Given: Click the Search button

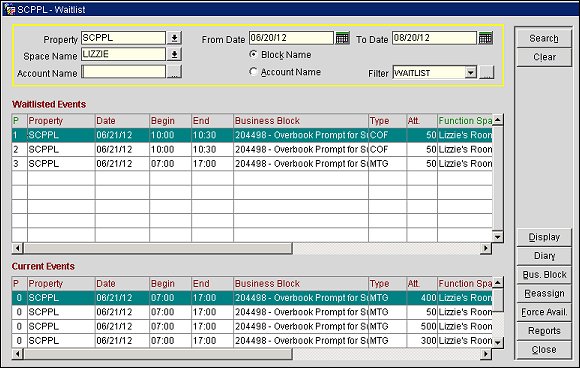Looking at the screenshot, I should [544, 38].
